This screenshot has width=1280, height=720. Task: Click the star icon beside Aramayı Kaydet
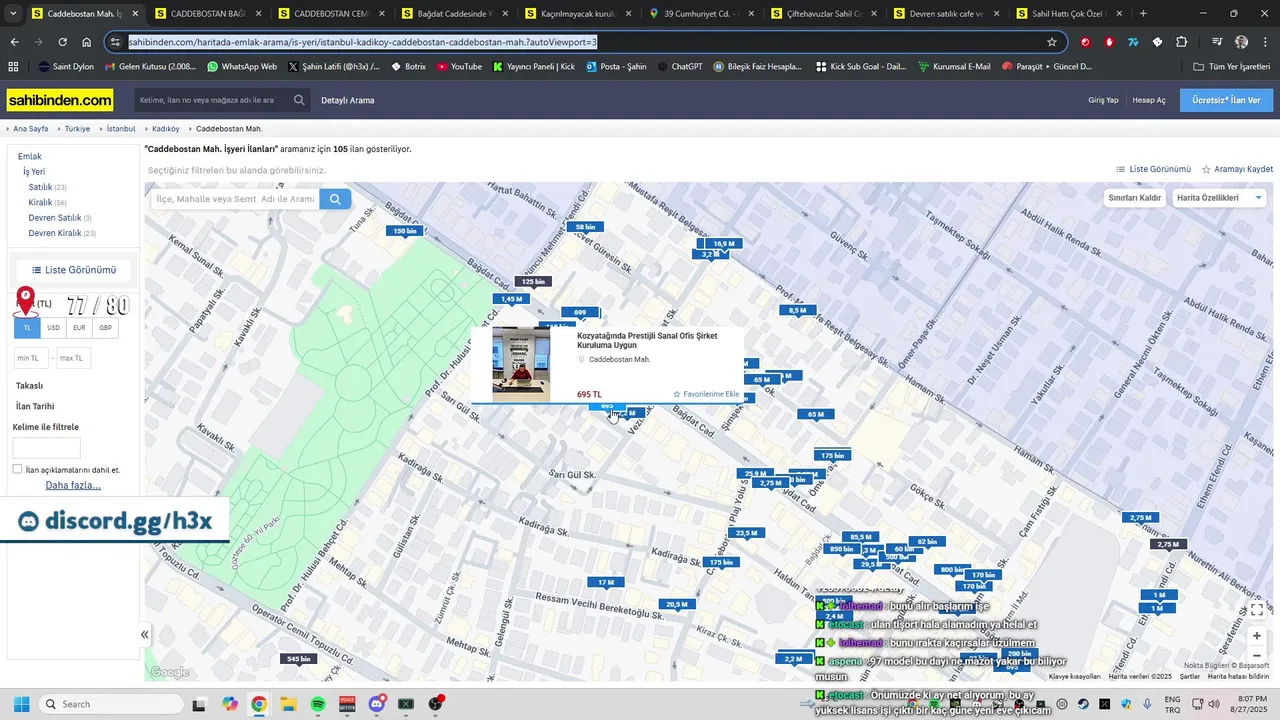(x=1206, y=169)
